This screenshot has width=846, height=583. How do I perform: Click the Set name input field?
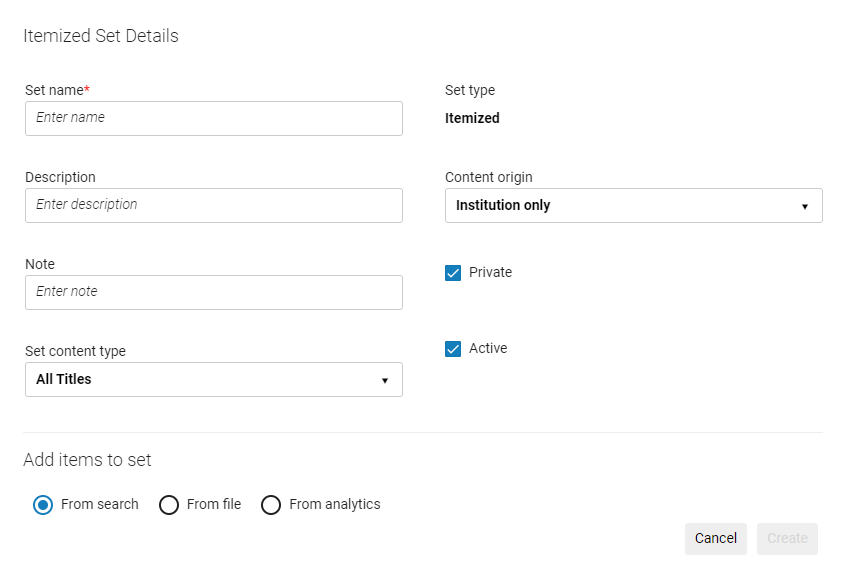click(x=213, y=118)
